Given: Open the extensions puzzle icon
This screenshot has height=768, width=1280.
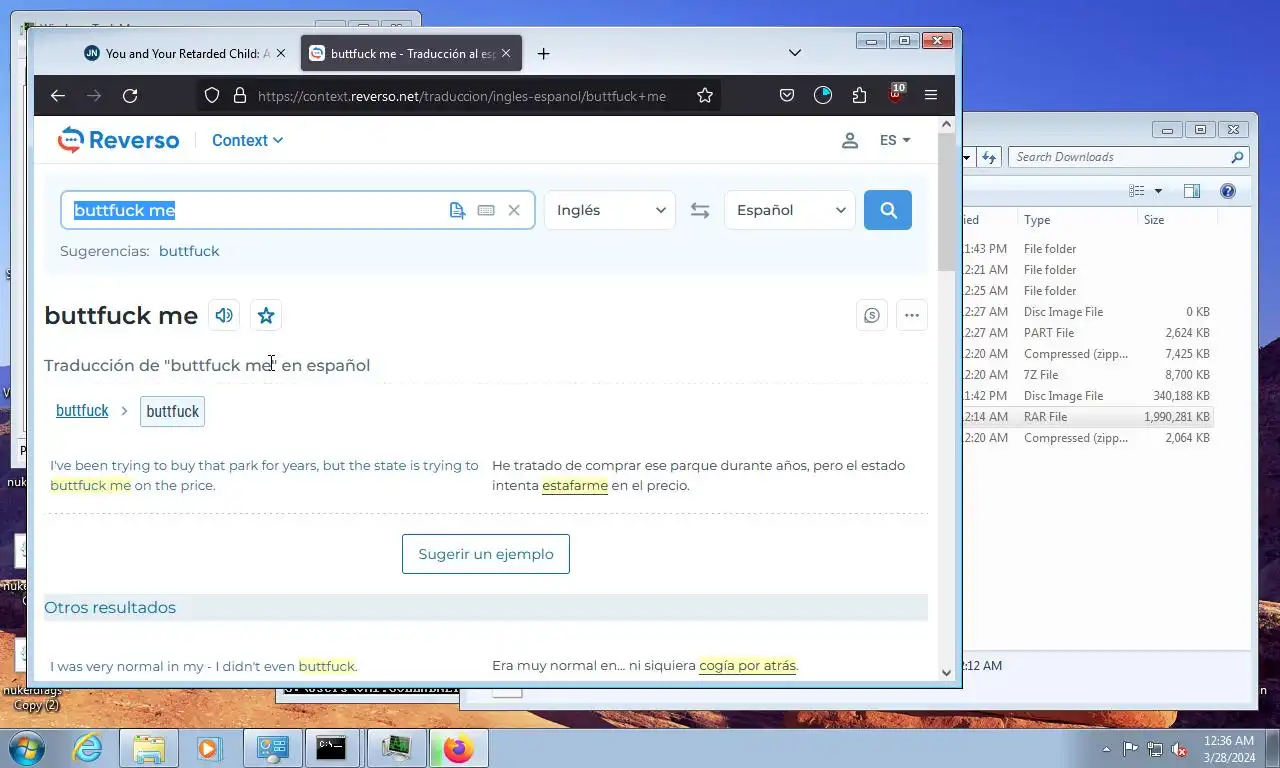Looking at the screenshot, I should pyautogui.click(x=859, y=96).
